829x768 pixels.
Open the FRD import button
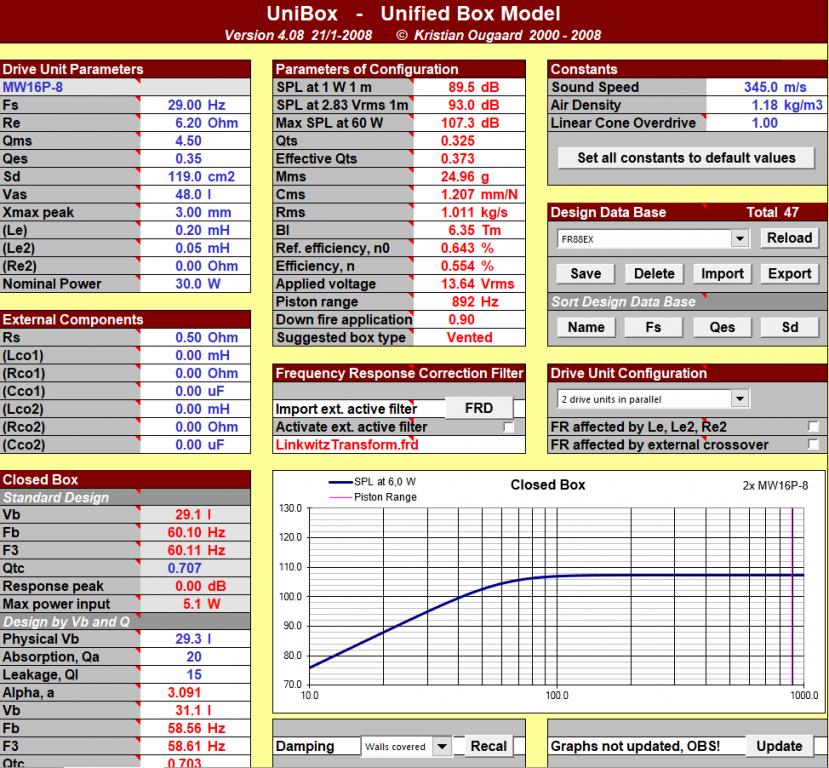478,408
